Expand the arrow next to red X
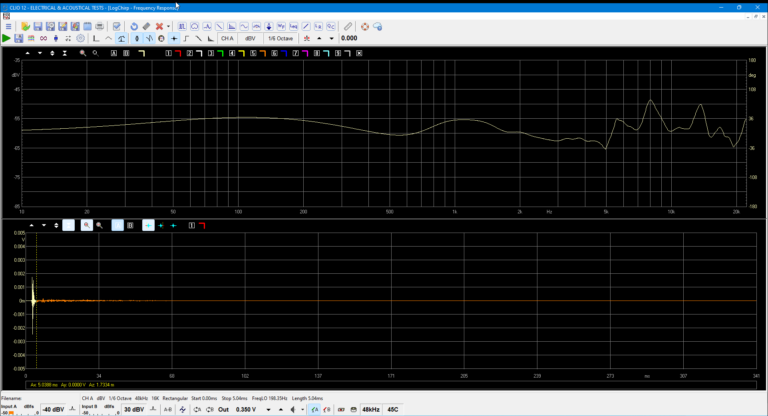This screenshot has width=768, height=416. click(x=168, y=26)
